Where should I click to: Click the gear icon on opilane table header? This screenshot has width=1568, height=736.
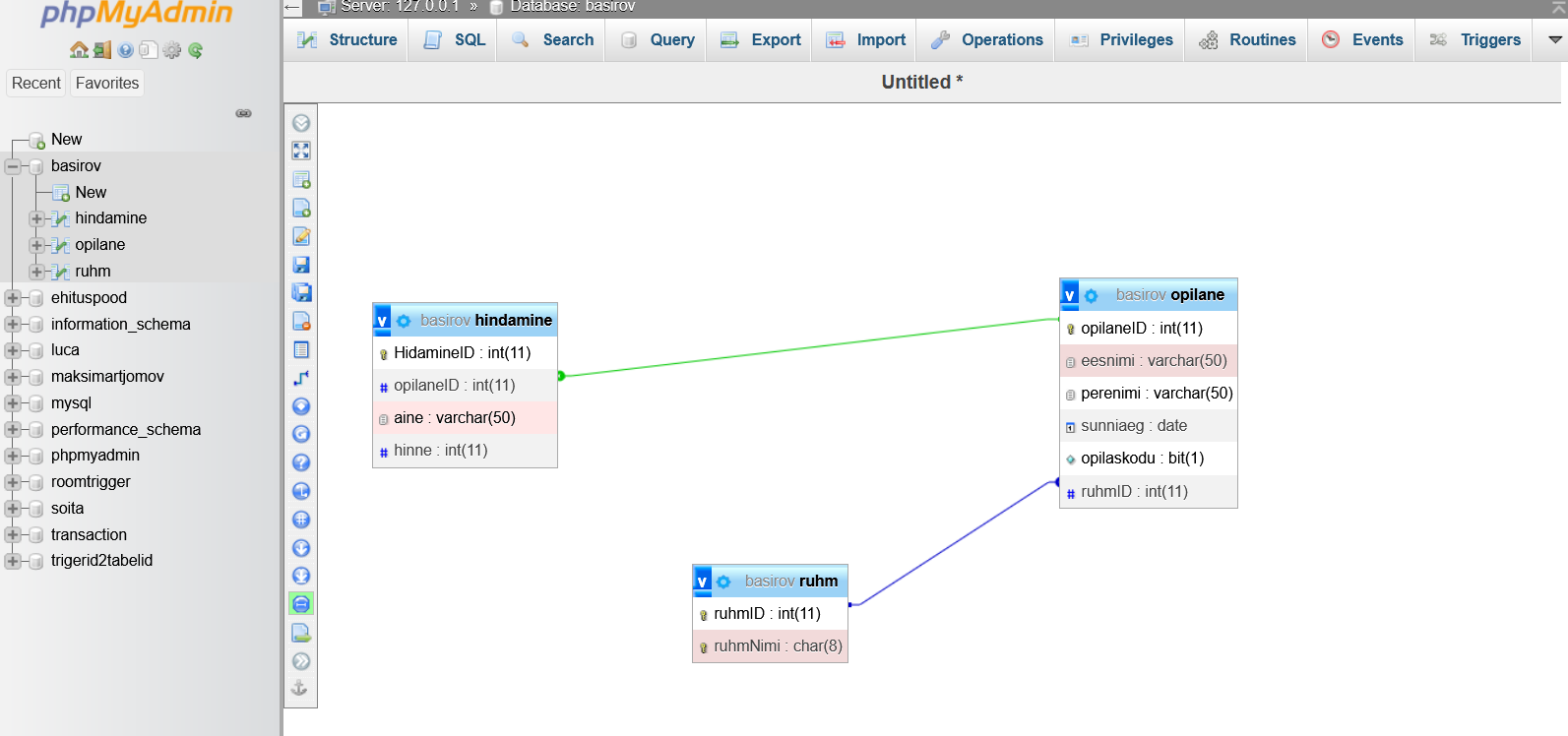tap(1092, 295)
